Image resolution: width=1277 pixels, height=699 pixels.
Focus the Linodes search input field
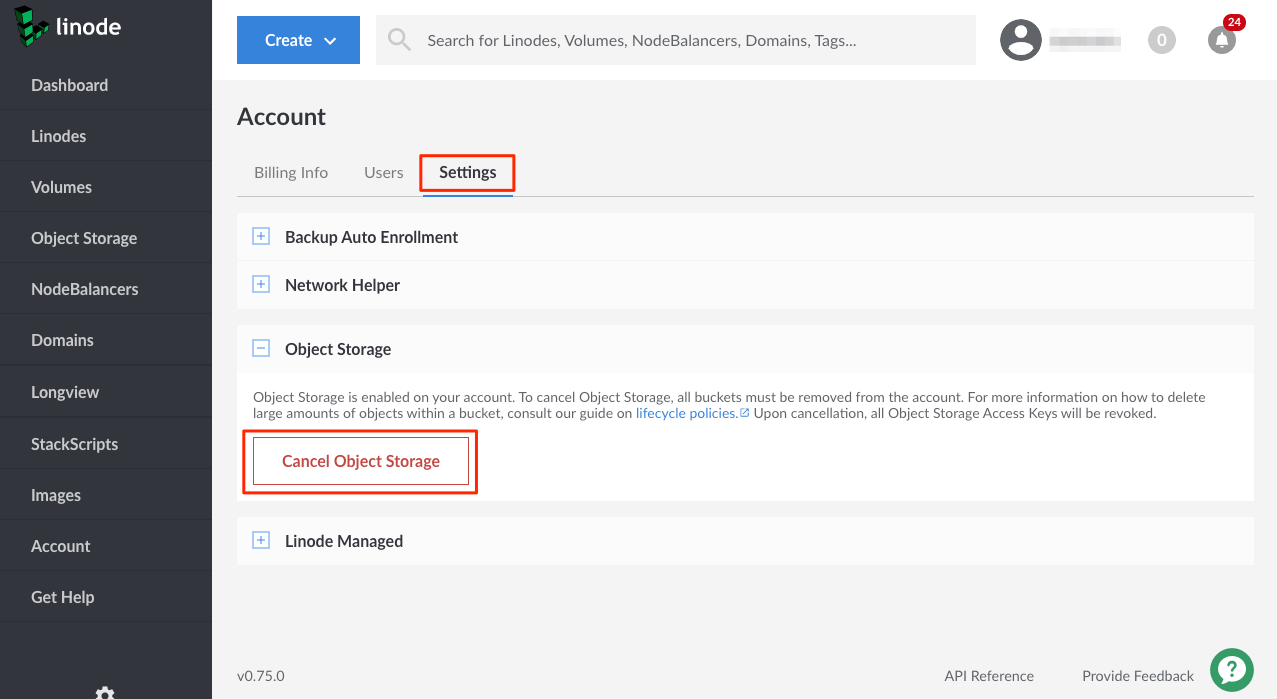click(x=690, y=40)
